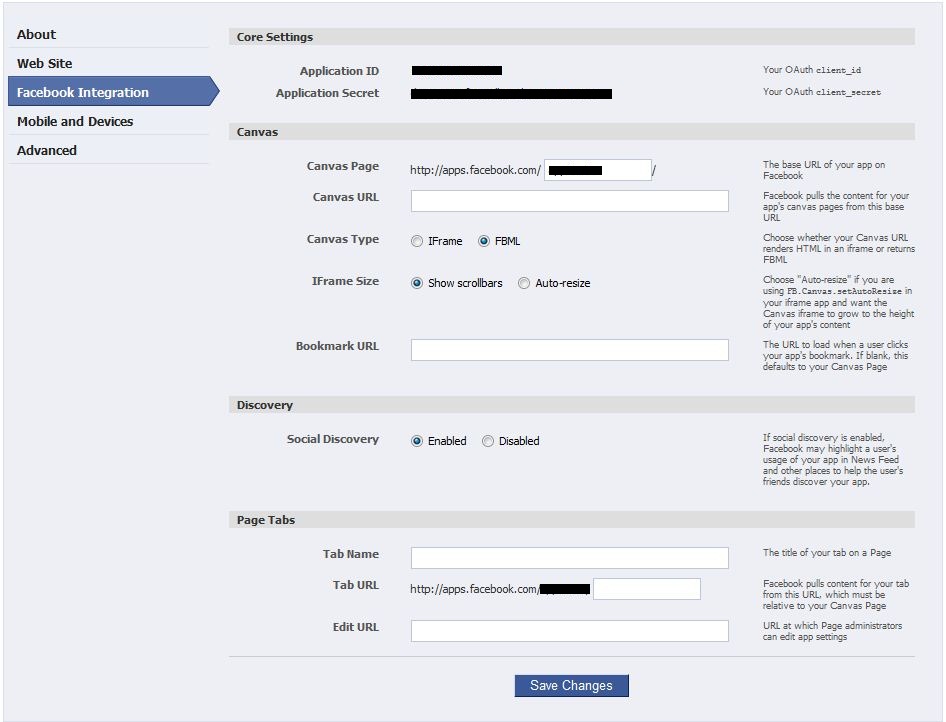Click the Core Settings section header
The image size is (946, 722).
[x=571, y=37]
